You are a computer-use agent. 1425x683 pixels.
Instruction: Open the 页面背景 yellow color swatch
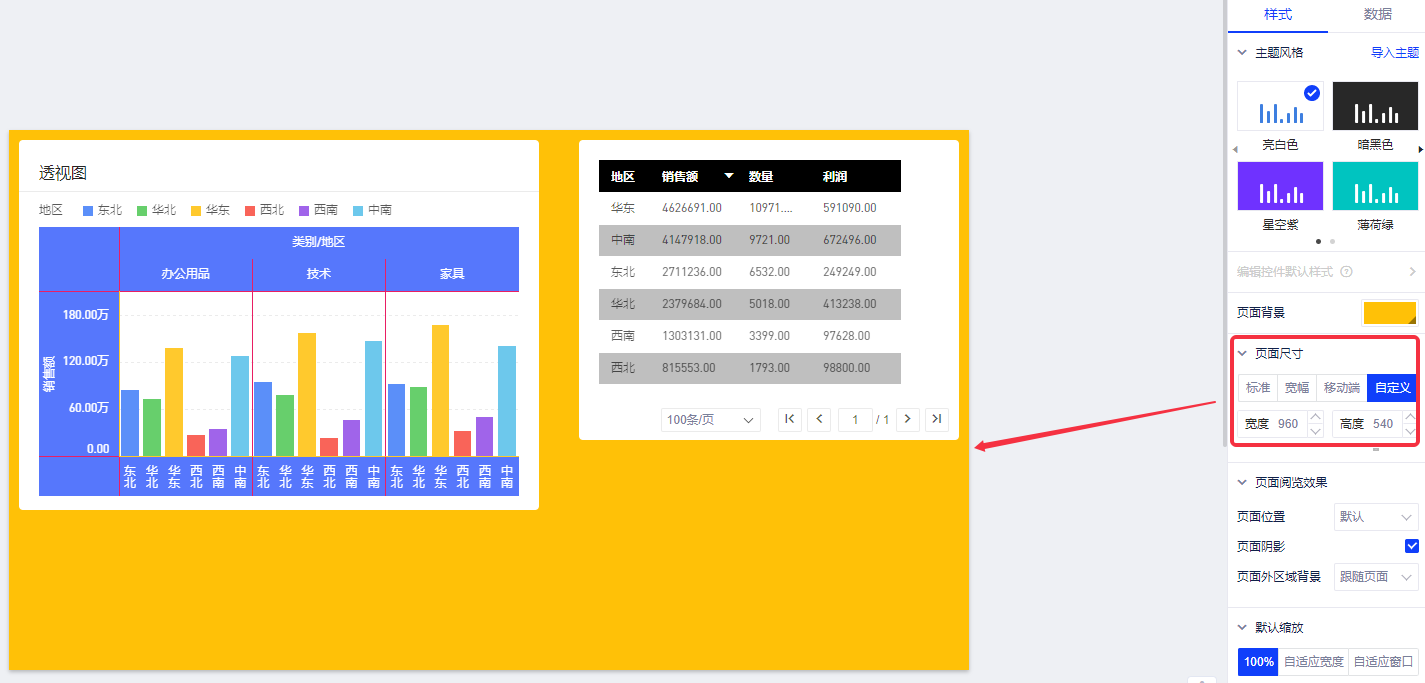(x=1389, y=313)
